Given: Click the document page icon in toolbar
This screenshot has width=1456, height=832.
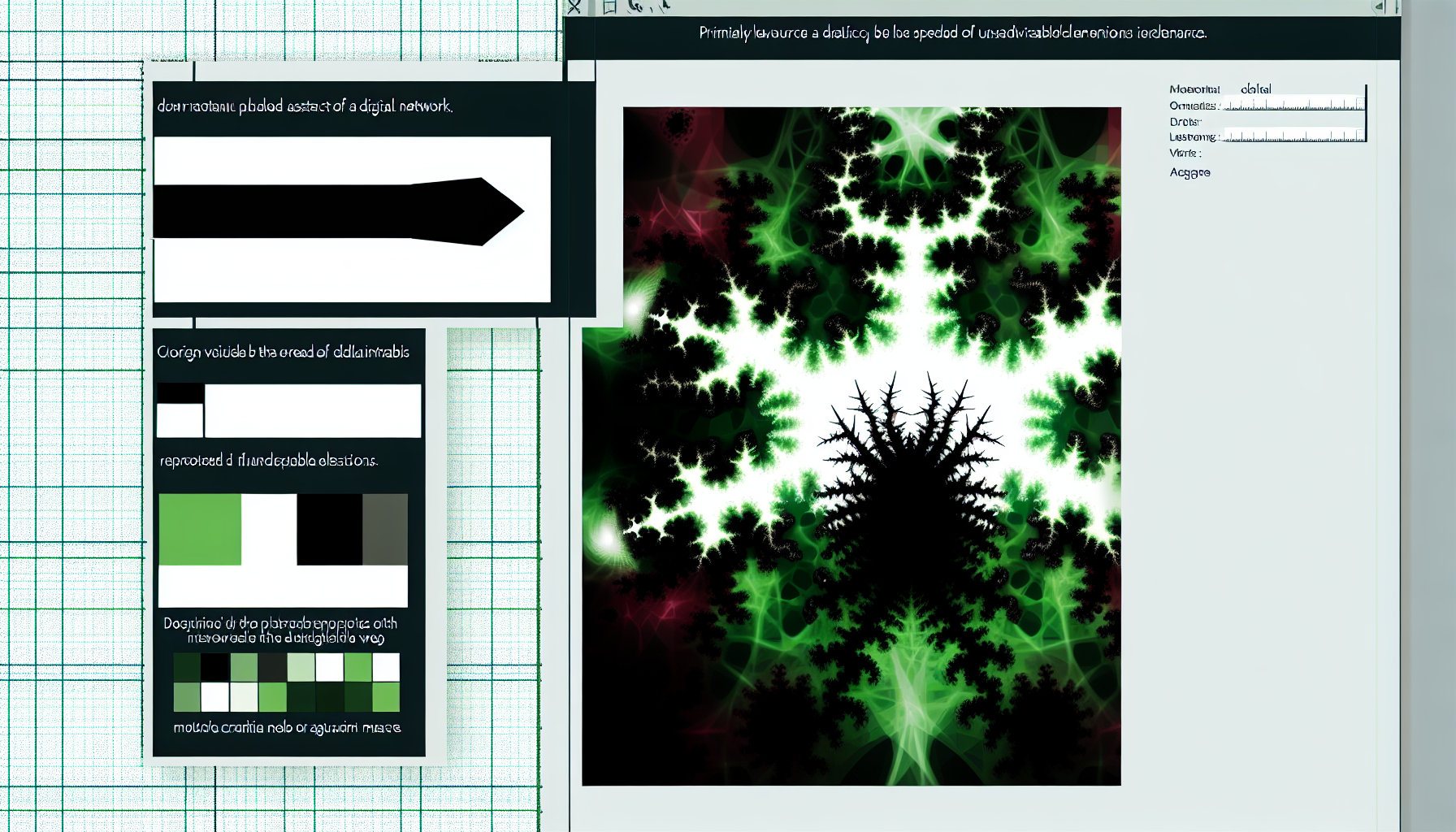Looking at the screenshot, I should [x=610, y=7].
